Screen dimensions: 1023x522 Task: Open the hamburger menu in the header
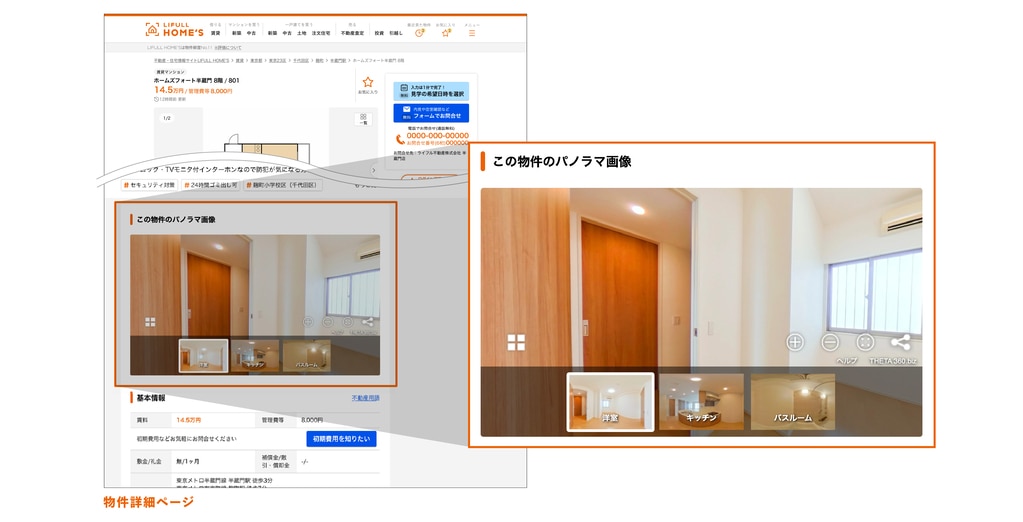472,31
